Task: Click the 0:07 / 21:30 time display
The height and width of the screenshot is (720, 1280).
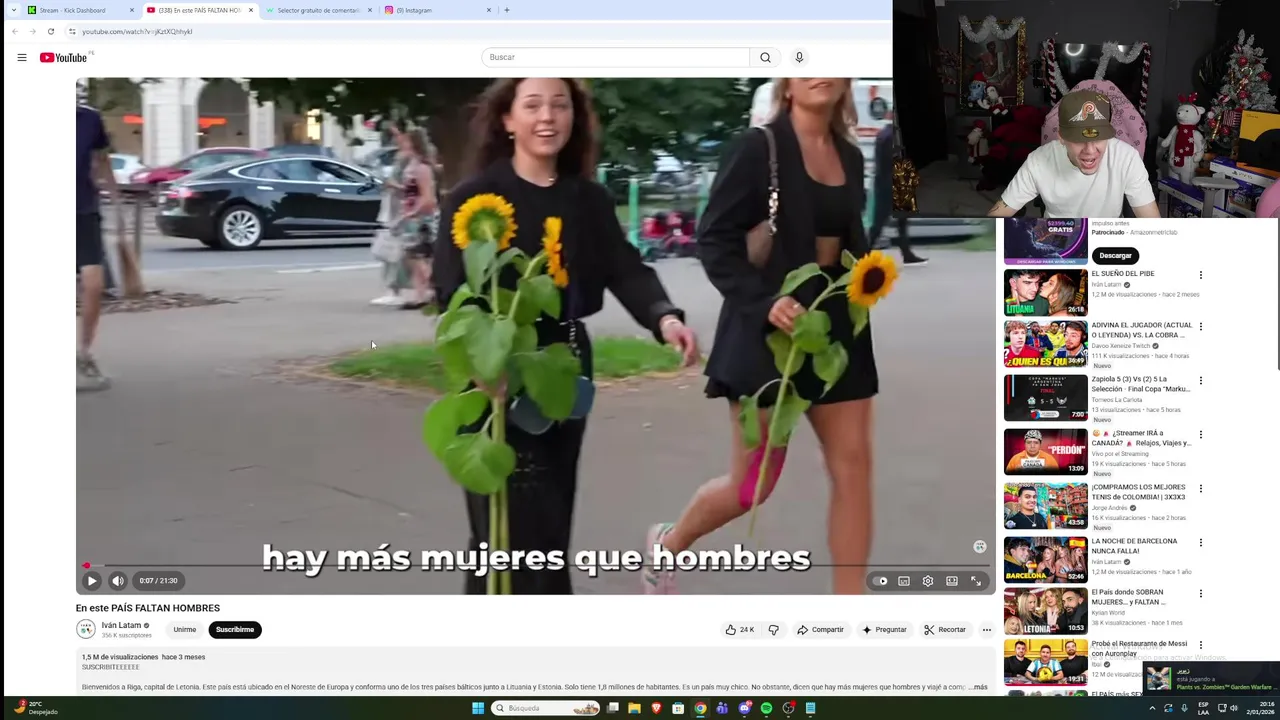Action: point(158,581)
